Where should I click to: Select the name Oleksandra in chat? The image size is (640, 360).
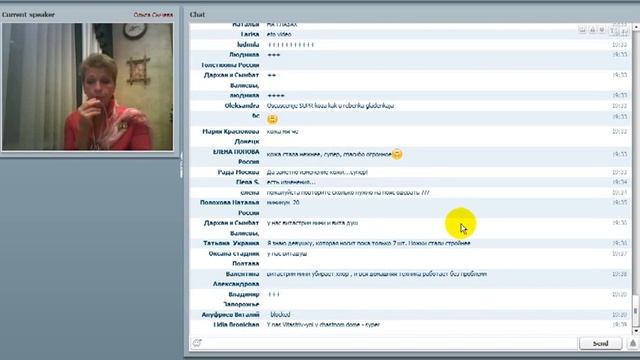point(242,106)
